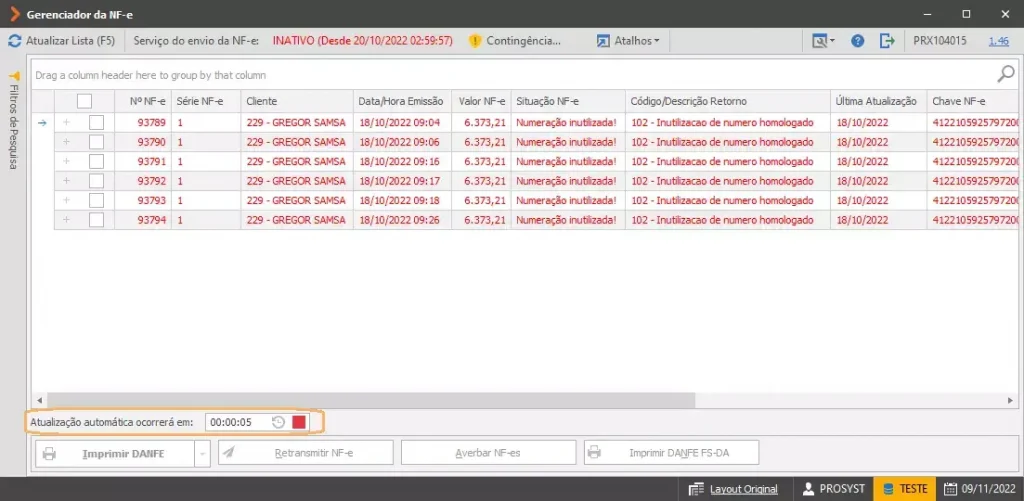The image size is (1024, 501).
Task: Click the horizontal scrollbar of the grid
Action: point(372,400)
